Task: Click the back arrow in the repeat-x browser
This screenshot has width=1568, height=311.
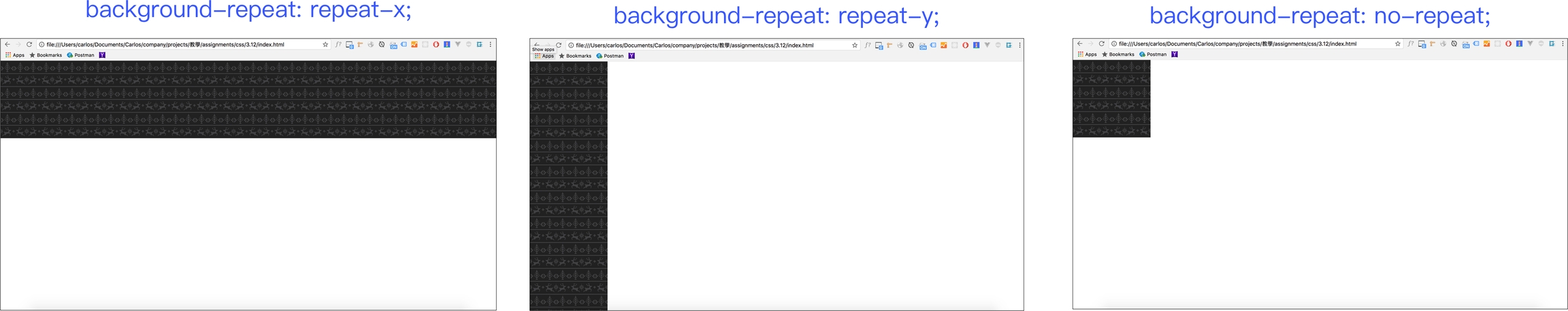Action: pyautogui.click(x=7, y=44)
